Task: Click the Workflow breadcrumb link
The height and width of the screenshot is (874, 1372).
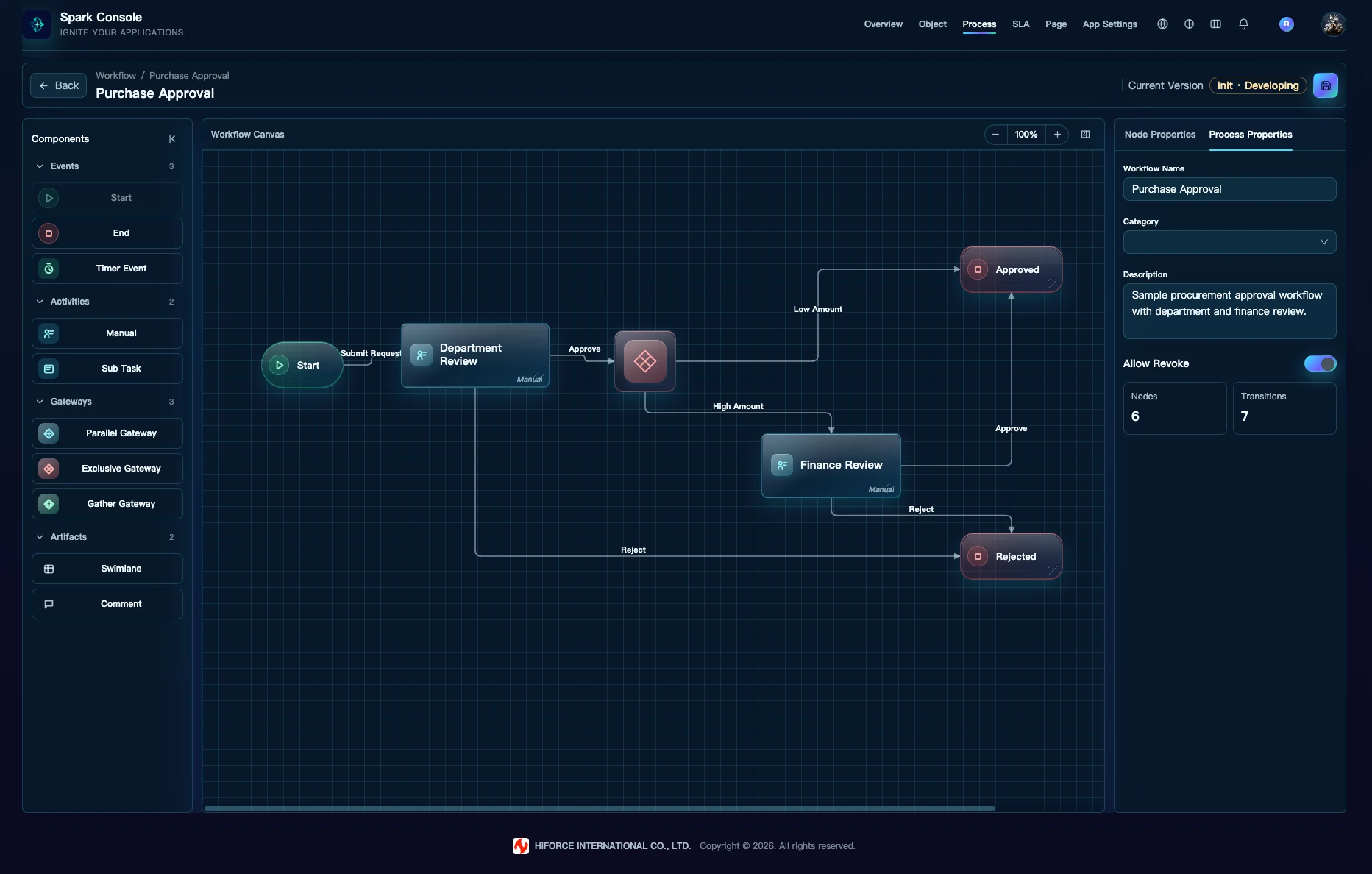Action: (x=115, y=76)
